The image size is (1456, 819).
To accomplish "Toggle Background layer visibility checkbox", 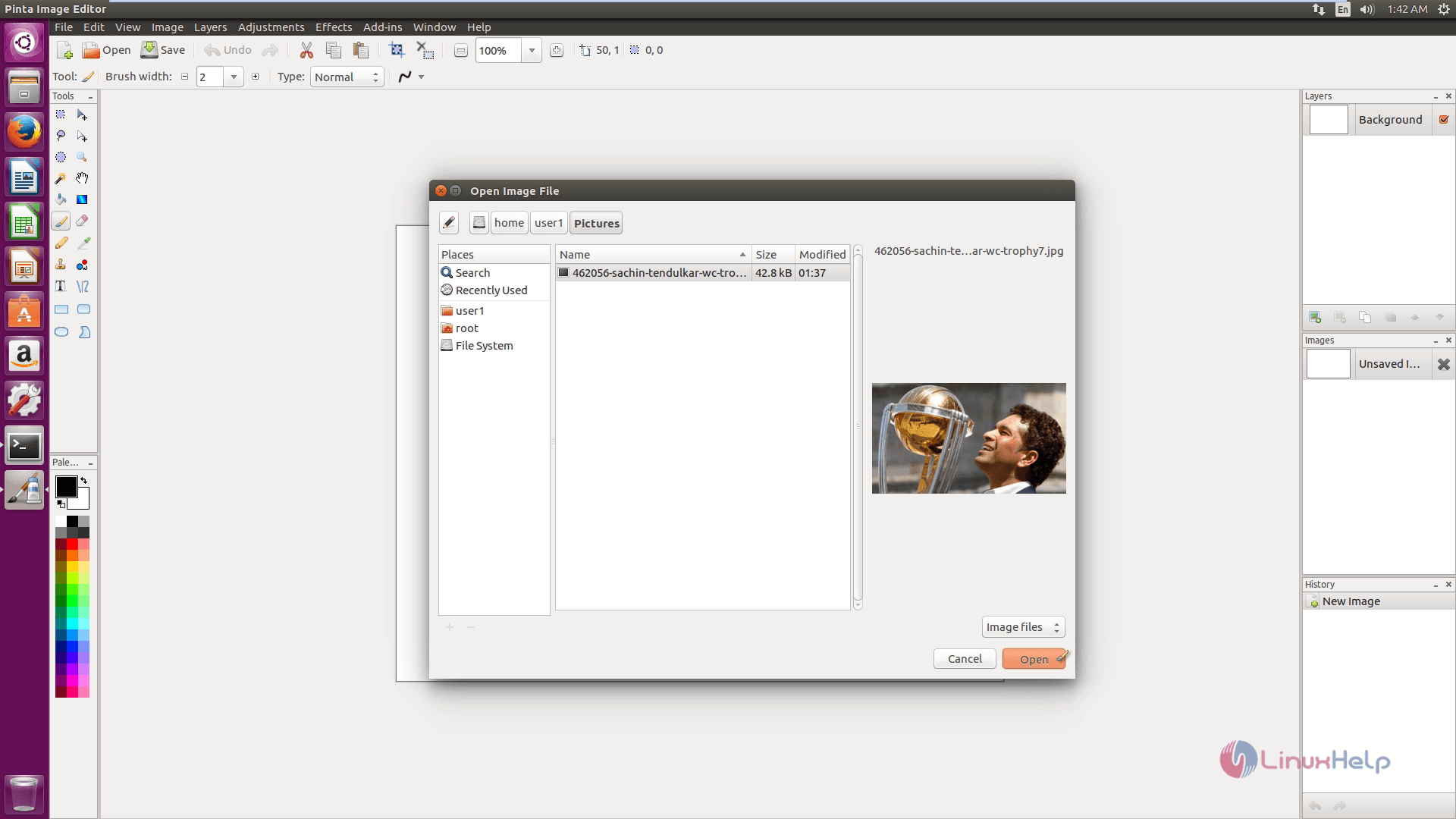I will pos(1444,119).
